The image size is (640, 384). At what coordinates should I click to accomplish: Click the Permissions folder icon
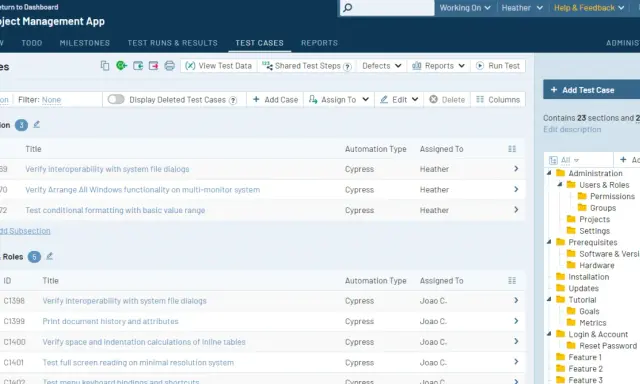coord(582,196)
